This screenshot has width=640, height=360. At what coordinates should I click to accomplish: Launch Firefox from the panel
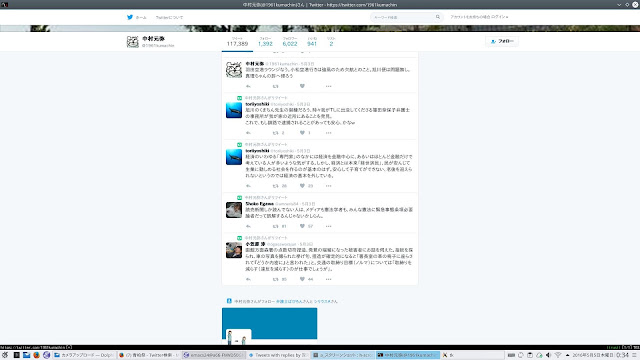tap(36, 355)
